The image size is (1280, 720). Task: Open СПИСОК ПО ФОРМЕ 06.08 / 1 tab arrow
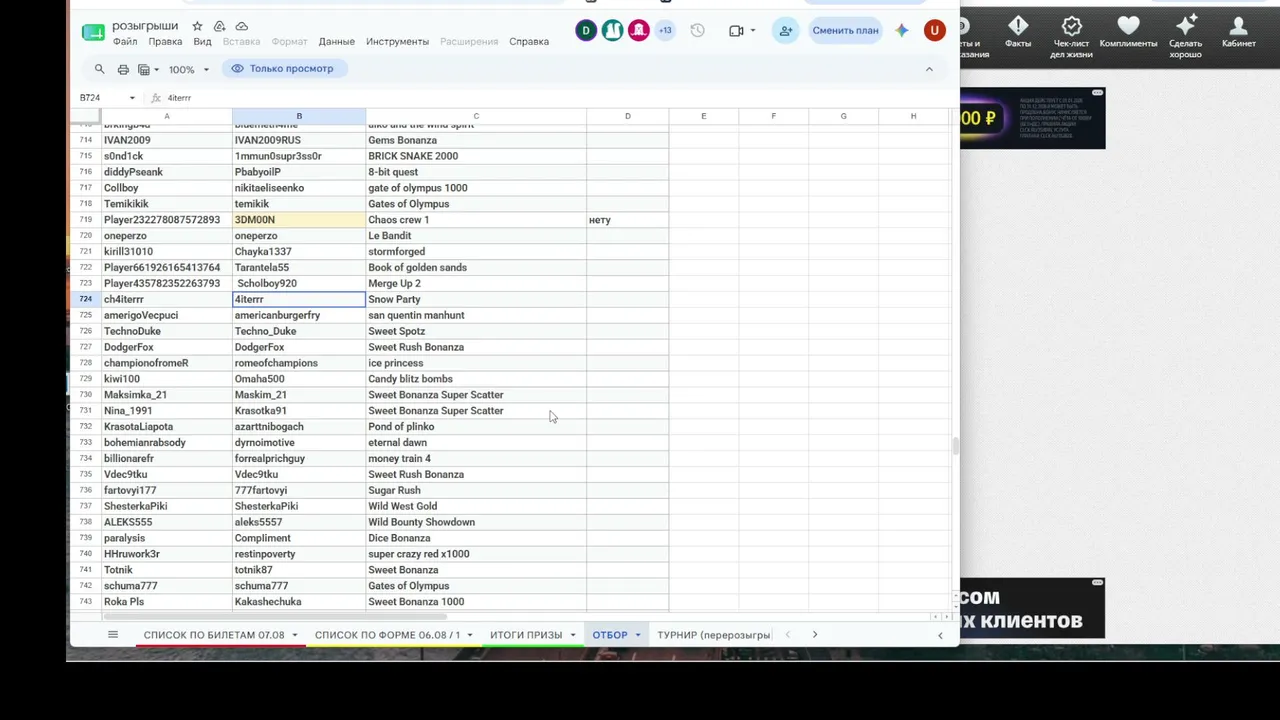coord(470,635)
